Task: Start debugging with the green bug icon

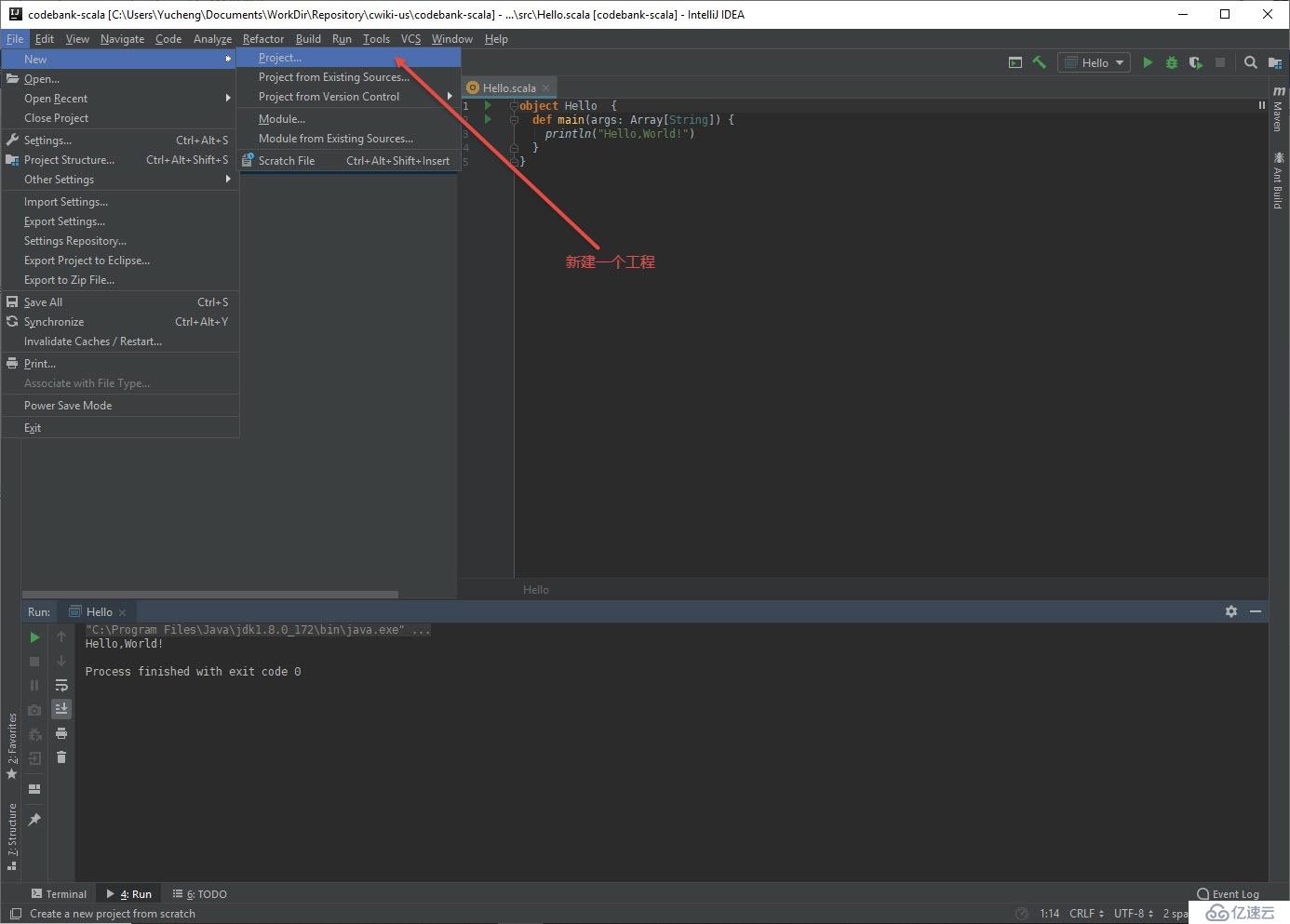Action: [x=1172, y=62]
